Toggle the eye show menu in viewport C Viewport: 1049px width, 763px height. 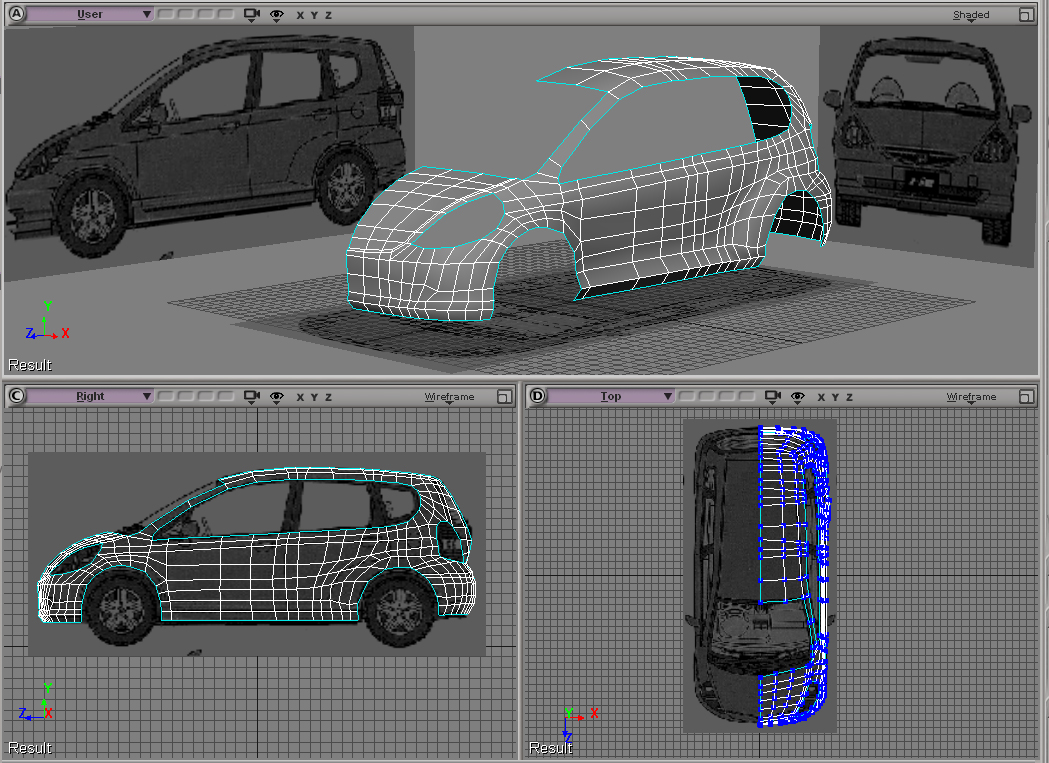(x=276, y=397)
